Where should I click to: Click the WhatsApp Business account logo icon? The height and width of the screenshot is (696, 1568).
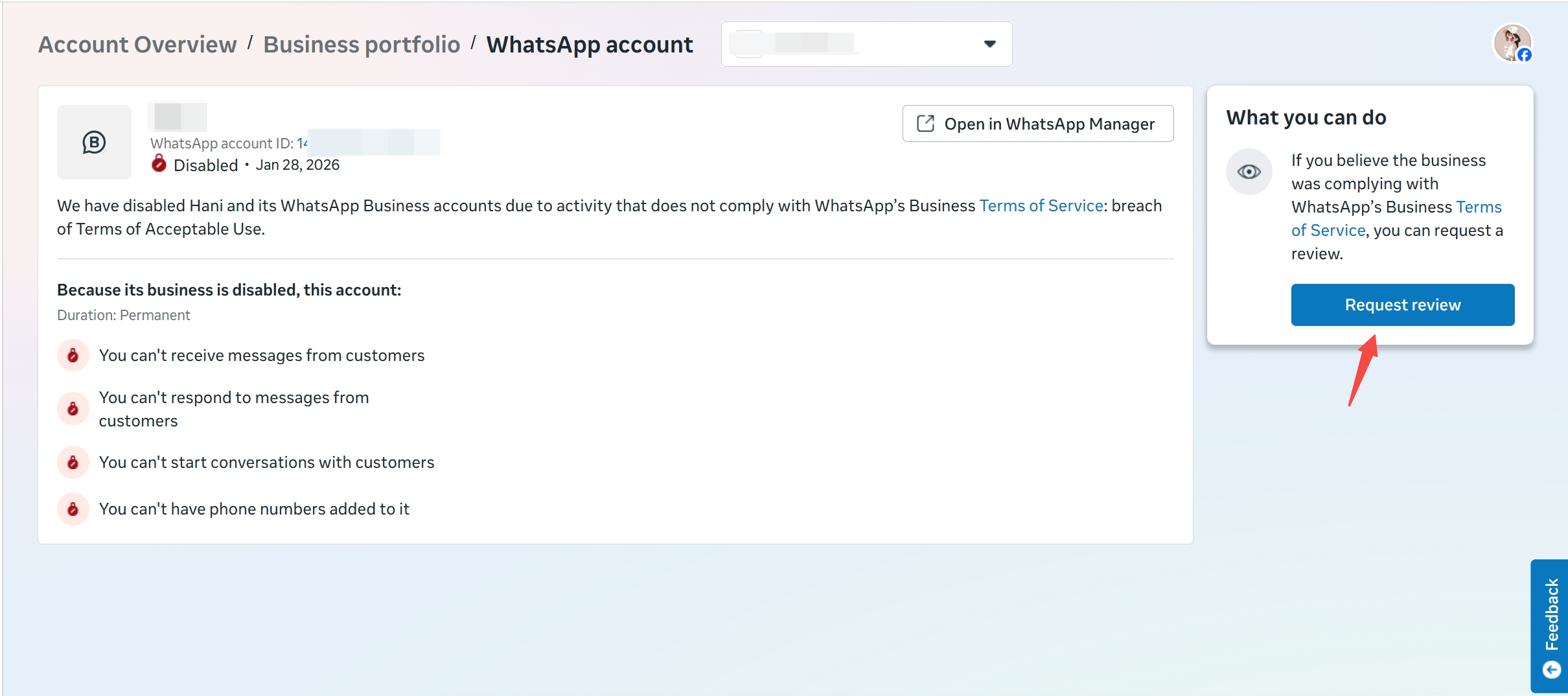(94, 142)
